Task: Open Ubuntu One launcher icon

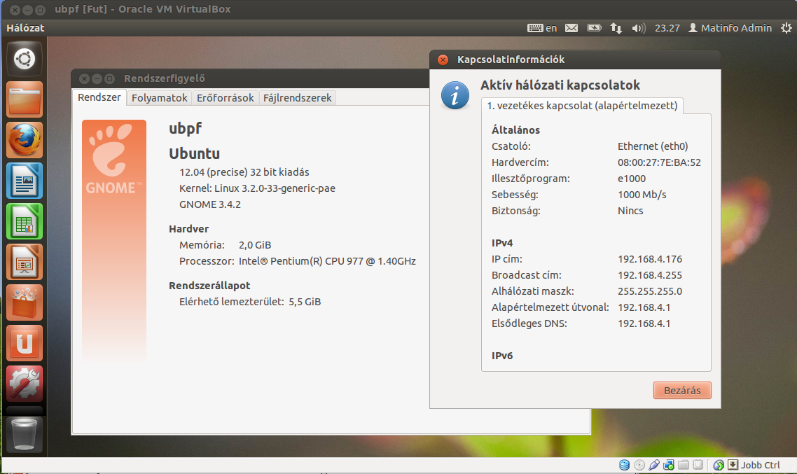Action: (x=24, y=343)
